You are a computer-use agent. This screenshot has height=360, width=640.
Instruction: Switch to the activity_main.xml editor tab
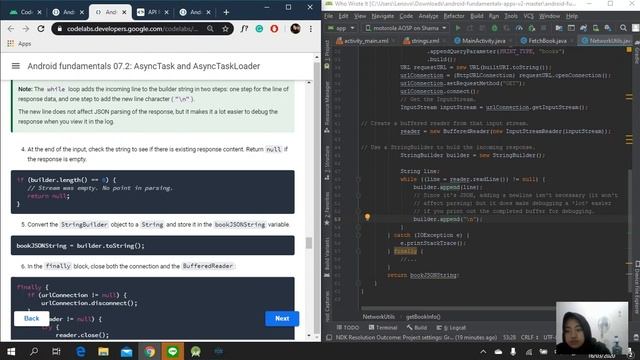point(365,41)
